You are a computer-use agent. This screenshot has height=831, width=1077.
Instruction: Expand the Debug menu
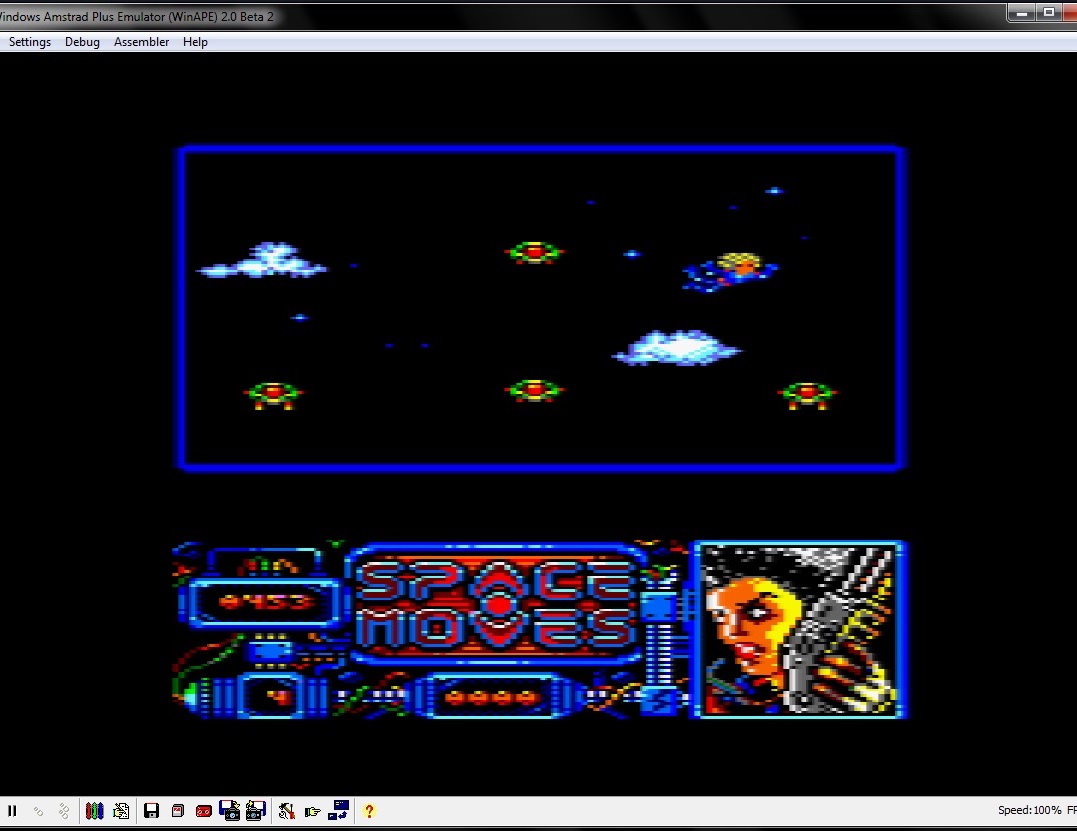(x=82, y=42)
